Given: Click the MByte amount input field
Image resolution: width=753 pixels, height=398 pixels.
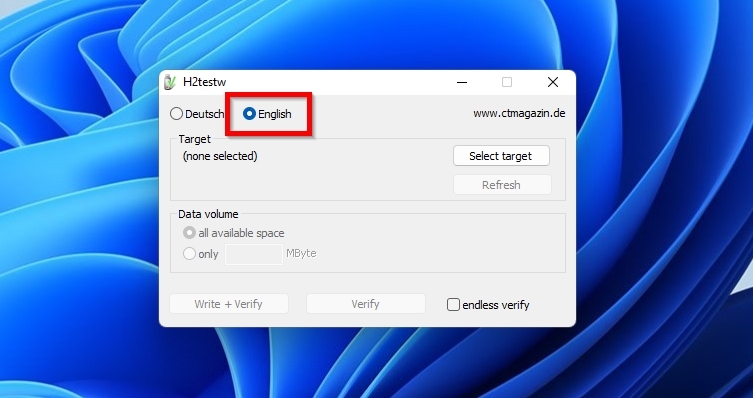Looking at the screenshot, I should point(254,254).
